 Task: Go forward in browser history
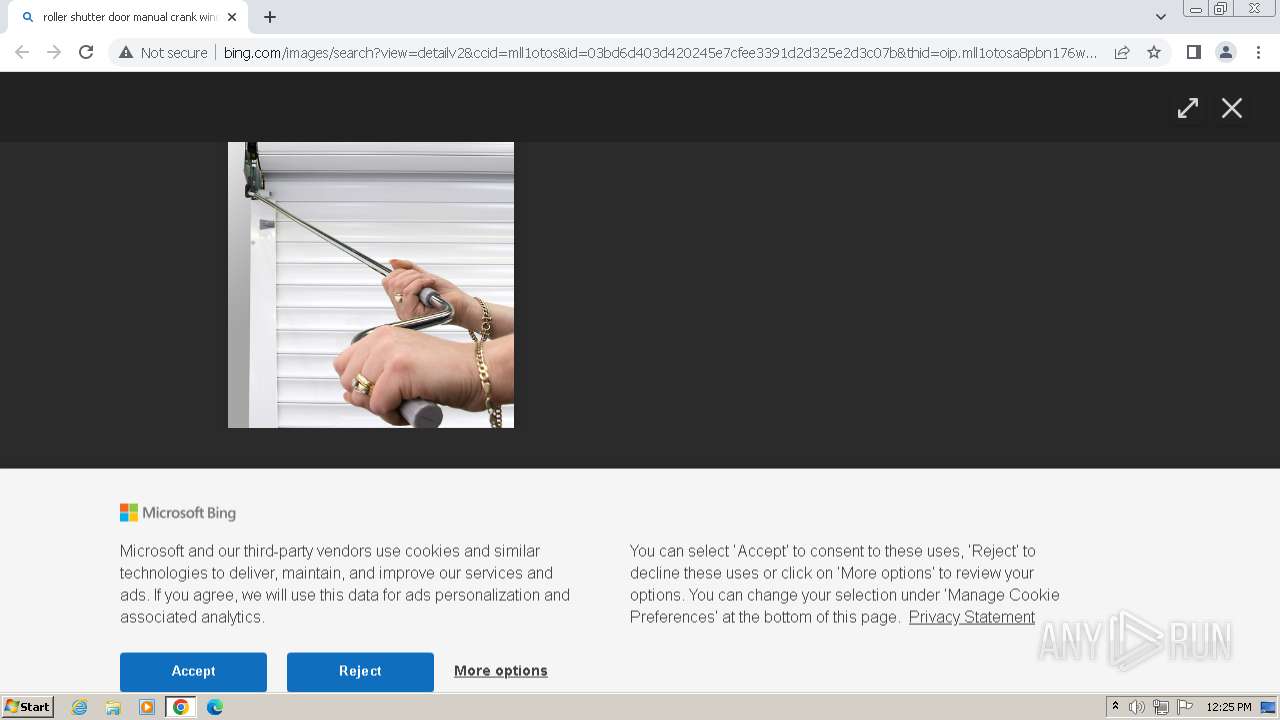click(54, 52)
